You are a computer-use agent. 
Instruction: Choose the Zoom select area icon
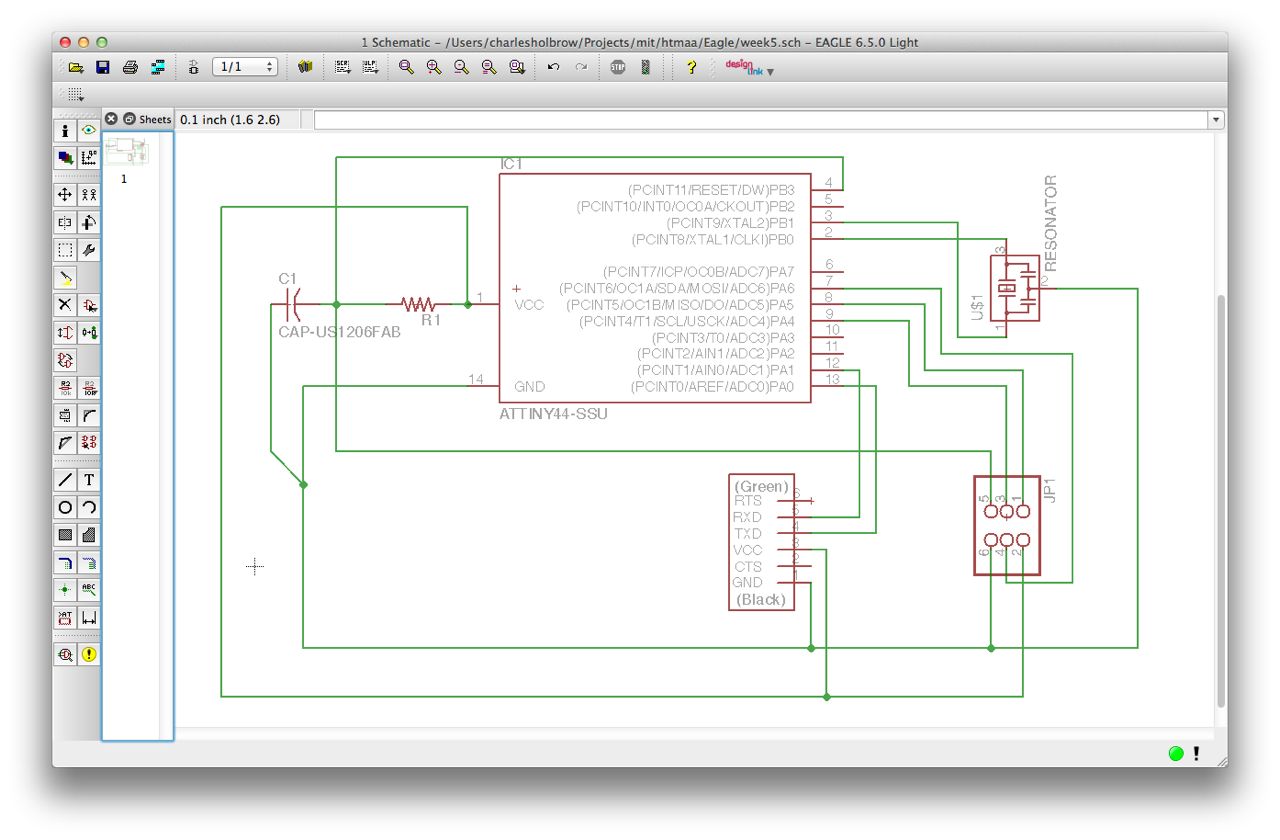pyautogui.click(x=517, y=67)
